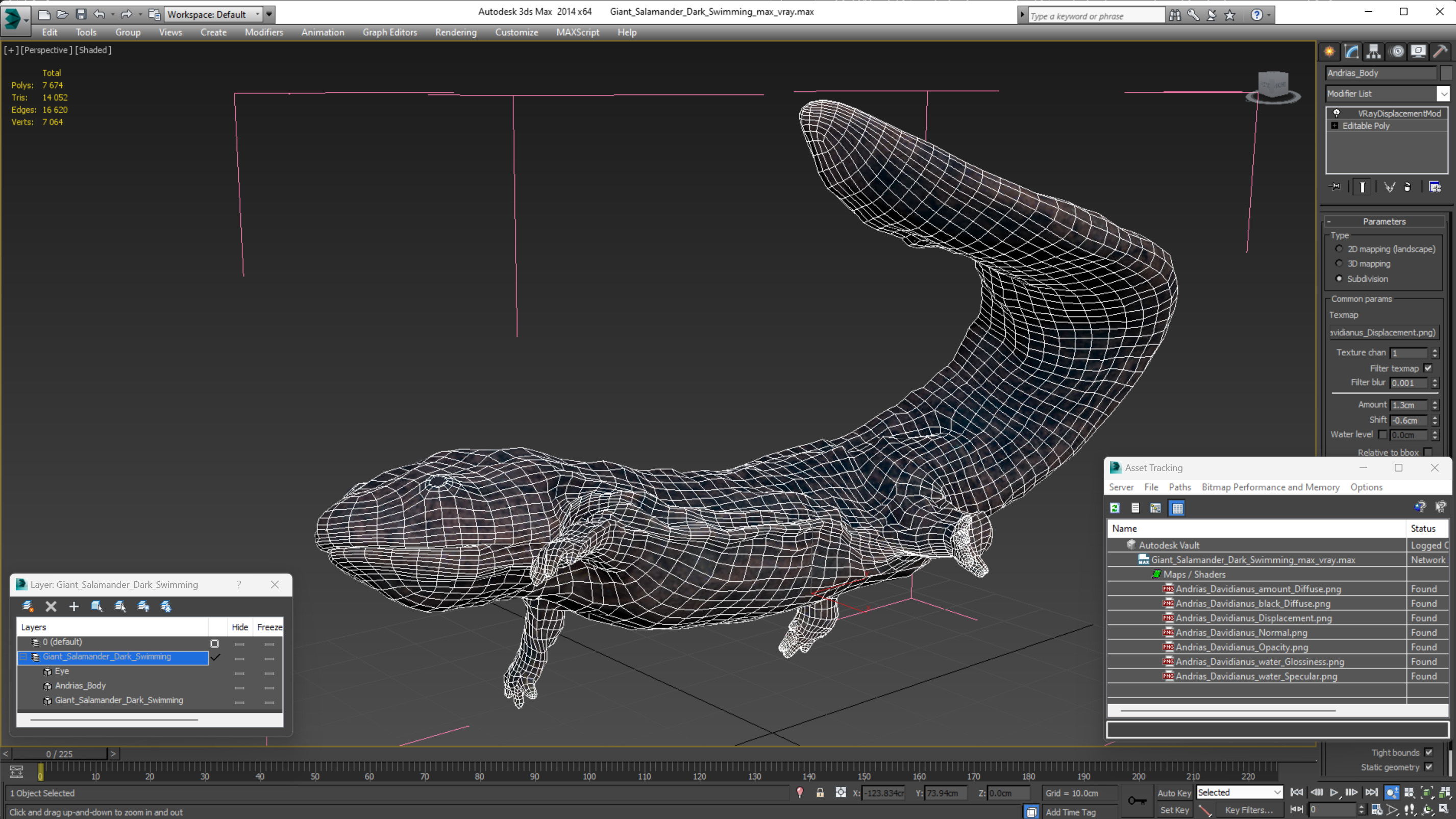Toggle the Filter texmap checkbox
Viewport: 1456px width, 819px height.
tap(1428, 368)
